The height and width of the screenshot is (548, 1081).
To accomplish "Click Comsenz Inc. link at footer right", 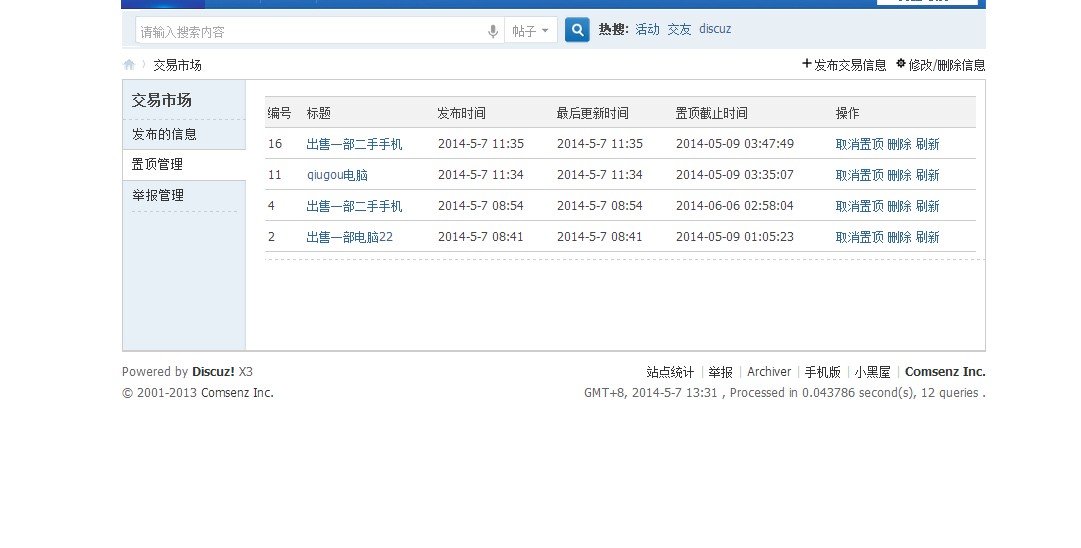I will (945, 372).
